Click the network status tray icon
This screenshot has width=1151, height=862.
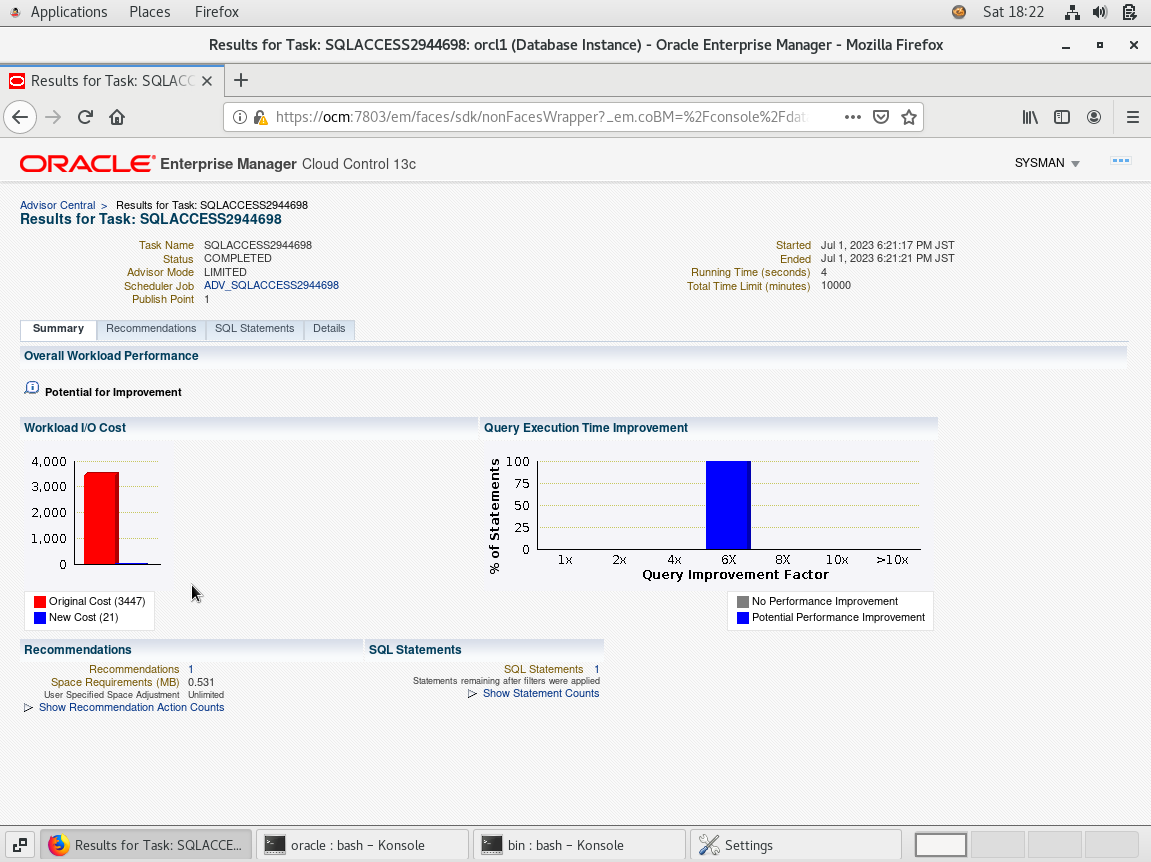[1072, 12]
